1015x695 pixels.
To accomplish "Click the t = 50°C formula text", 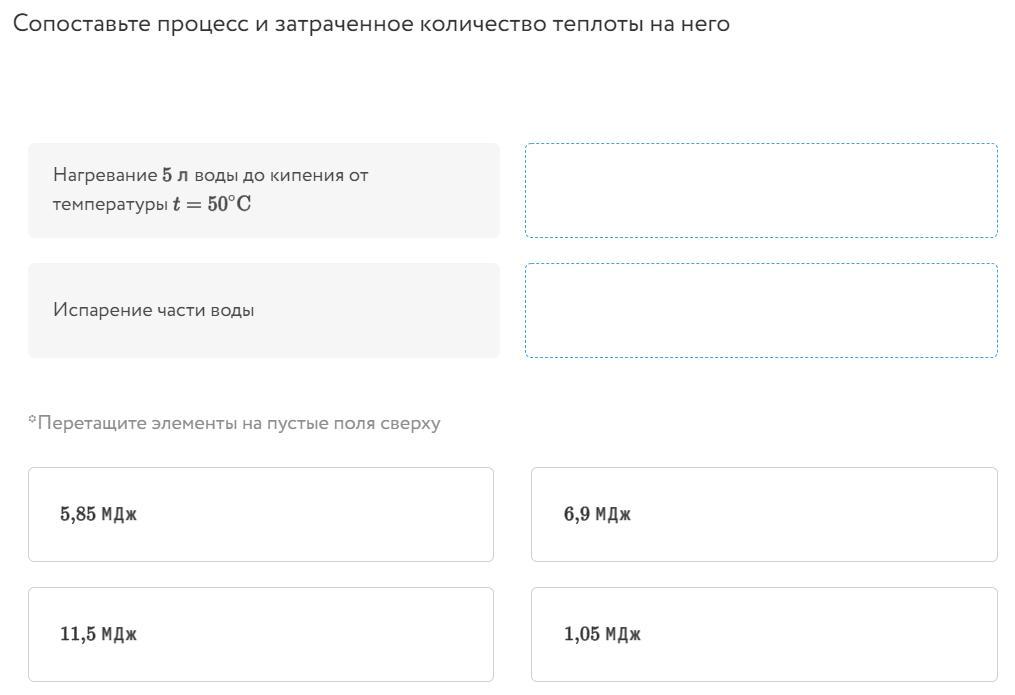I will [212, 206].
